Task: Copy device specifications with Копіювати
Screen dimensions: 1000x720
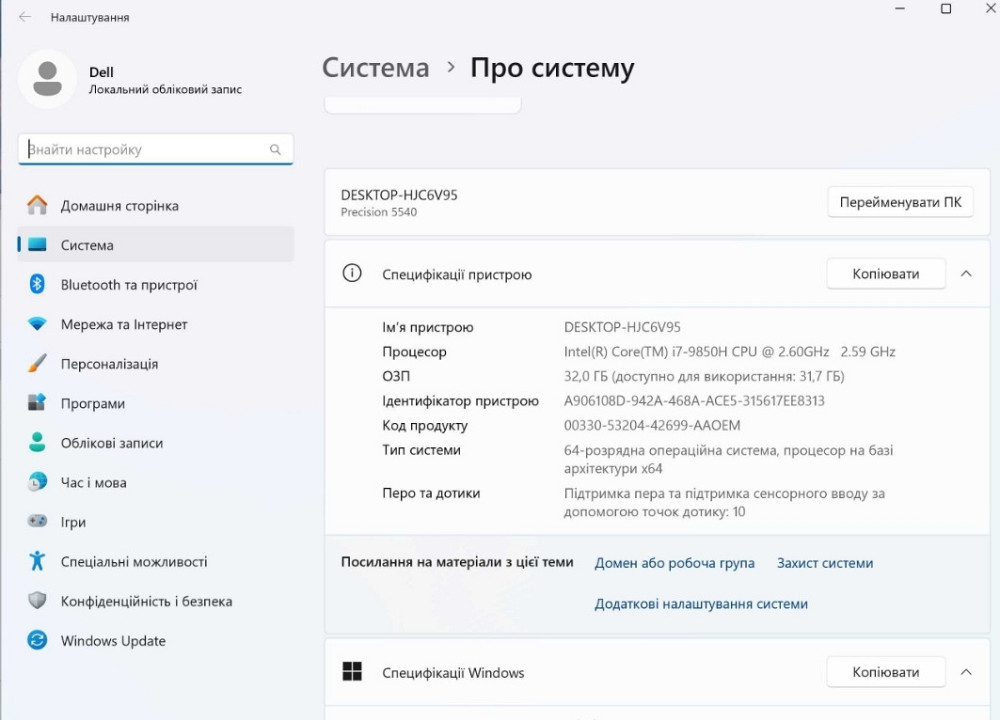Action: [885, 273]
